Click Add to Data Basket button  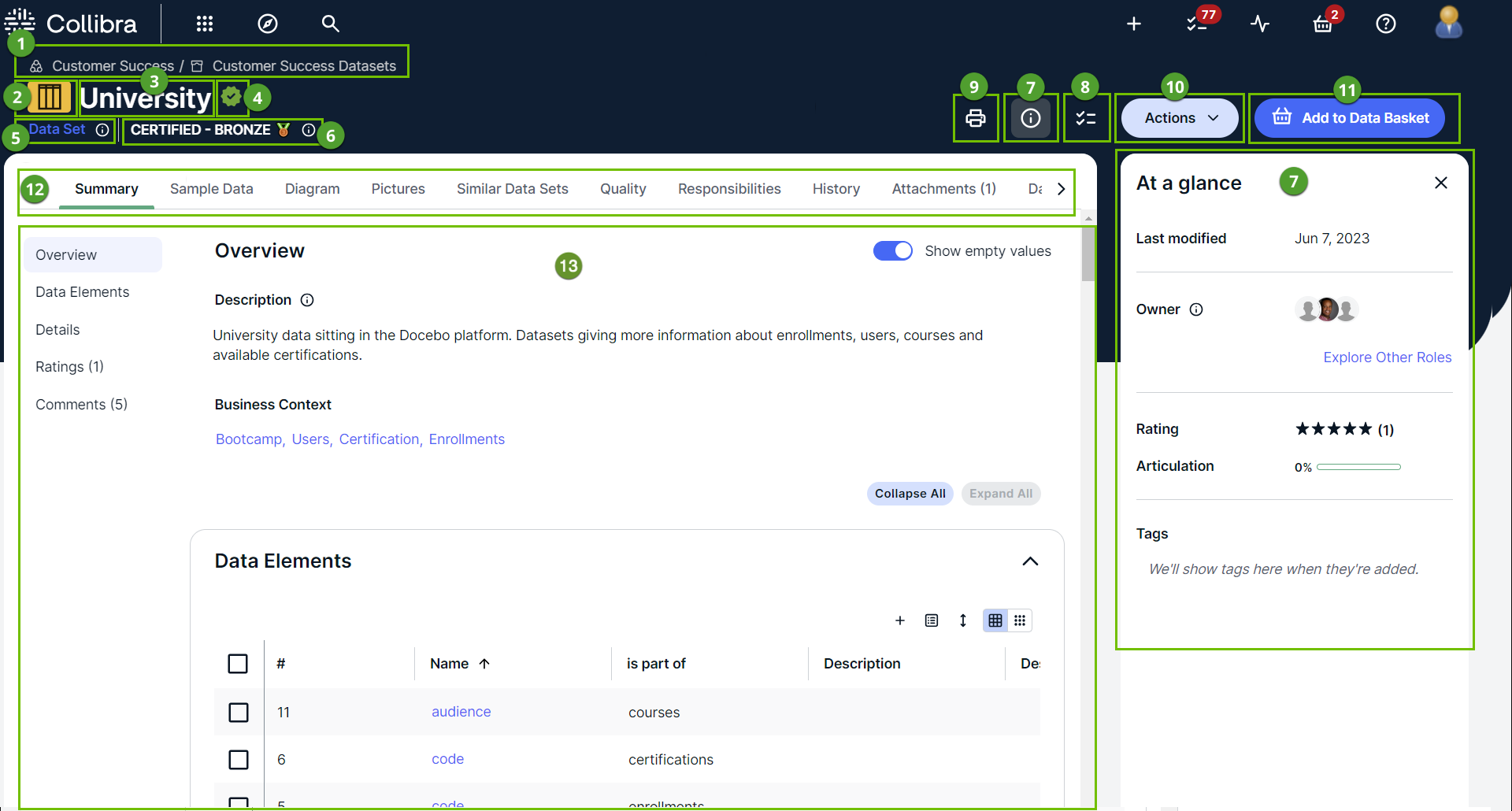point(1350,118)
